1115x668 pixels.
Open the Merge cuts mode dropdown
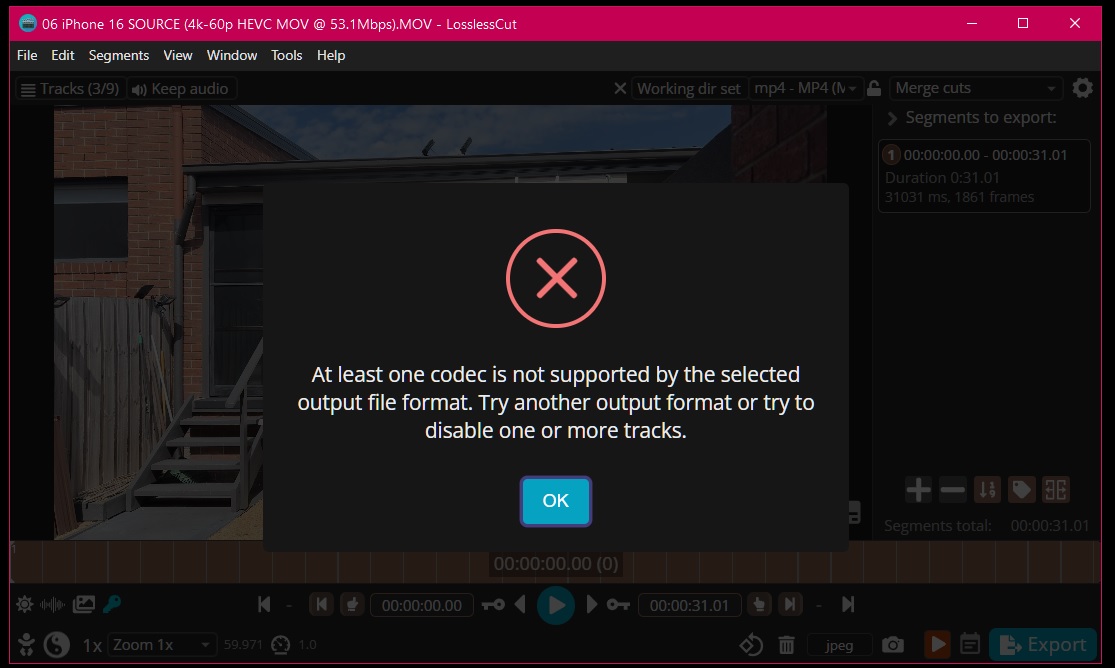[x=976, y=88]
